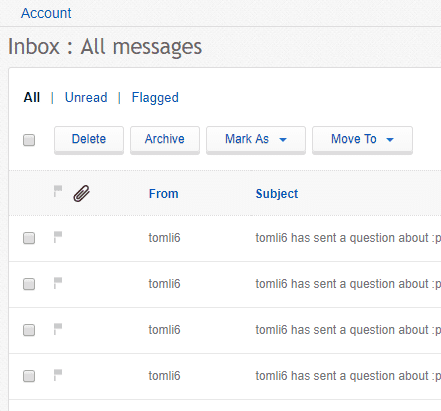
Task: Open the Move To dropdown
Action: (x=362, y=140)
